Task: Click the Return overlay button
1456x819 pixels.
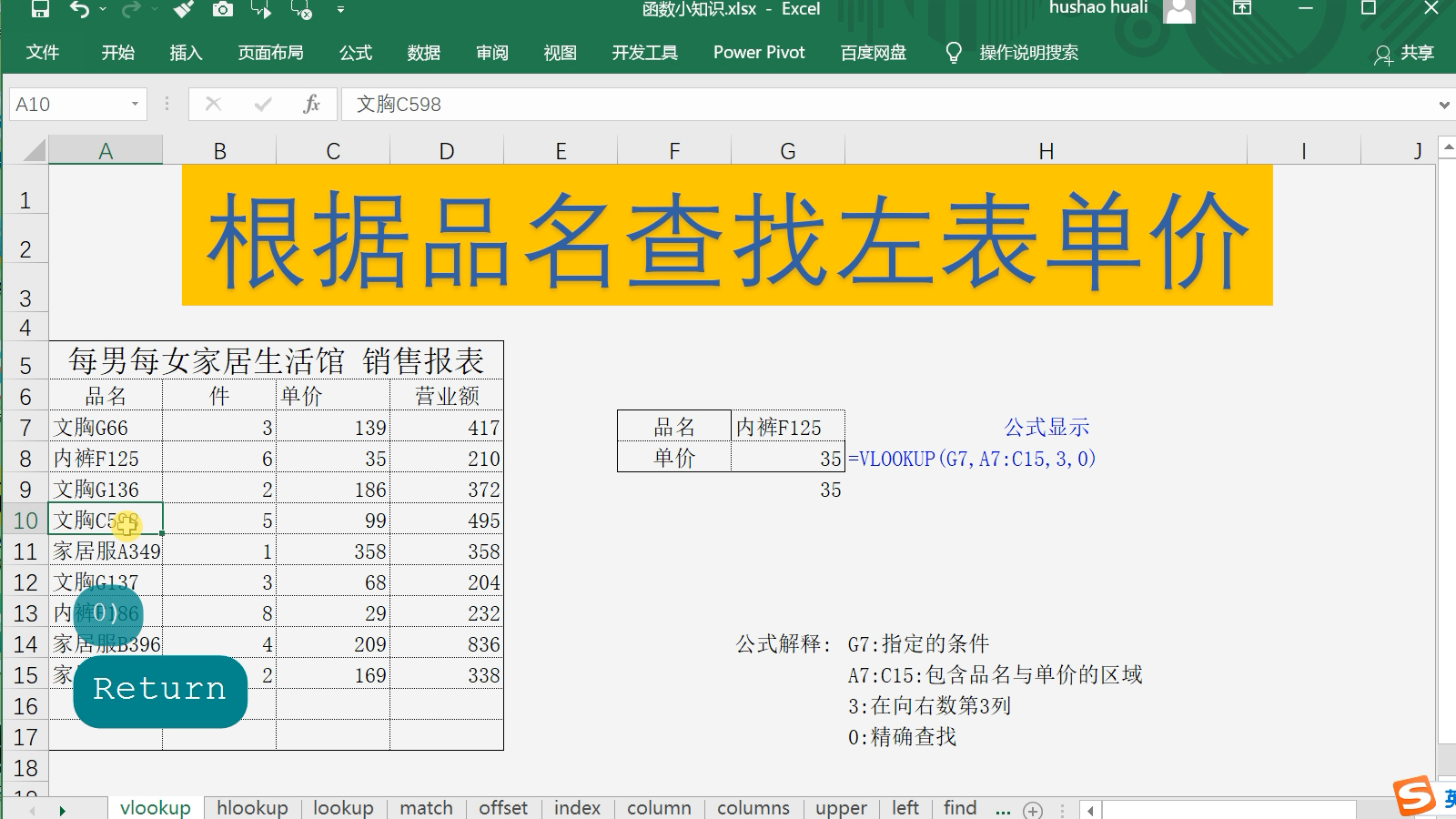Action: [x=160, y=691]
